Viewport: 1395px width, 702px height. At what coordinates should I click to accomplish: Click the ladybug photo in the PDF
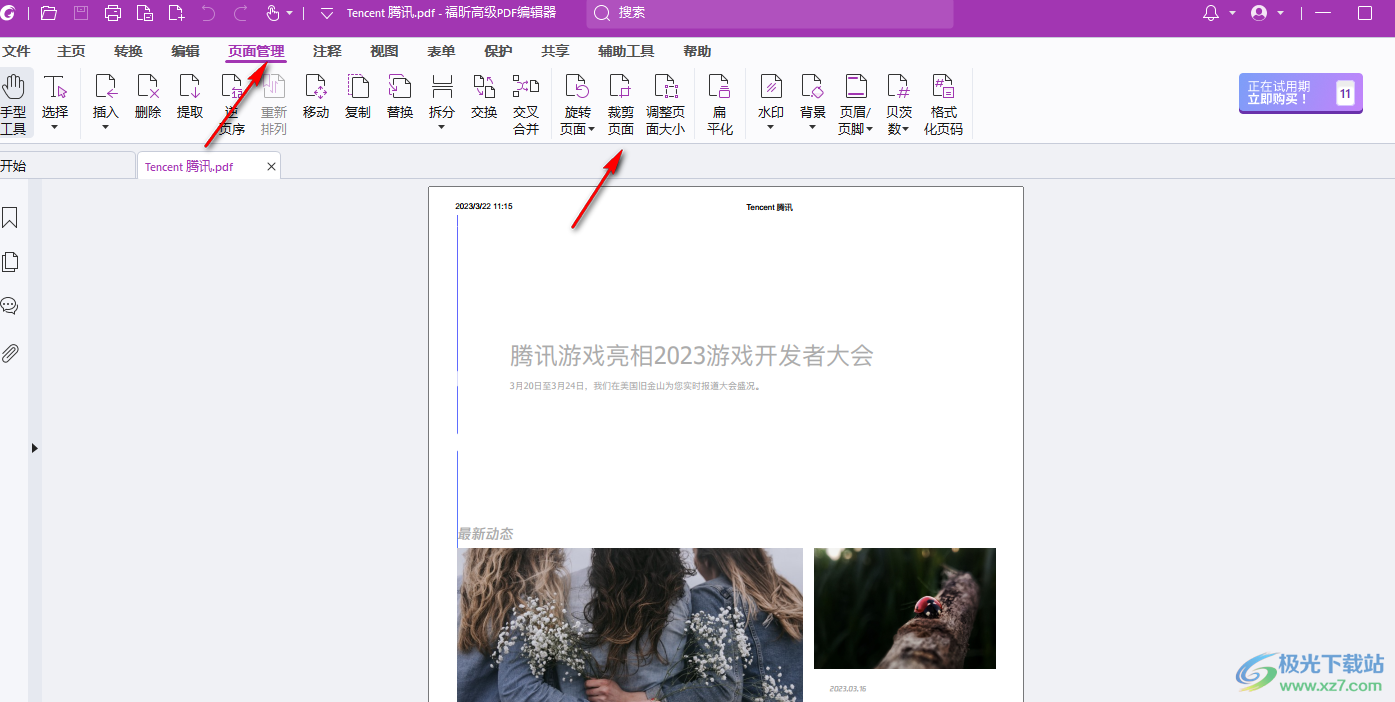click(x=905, y=608)
